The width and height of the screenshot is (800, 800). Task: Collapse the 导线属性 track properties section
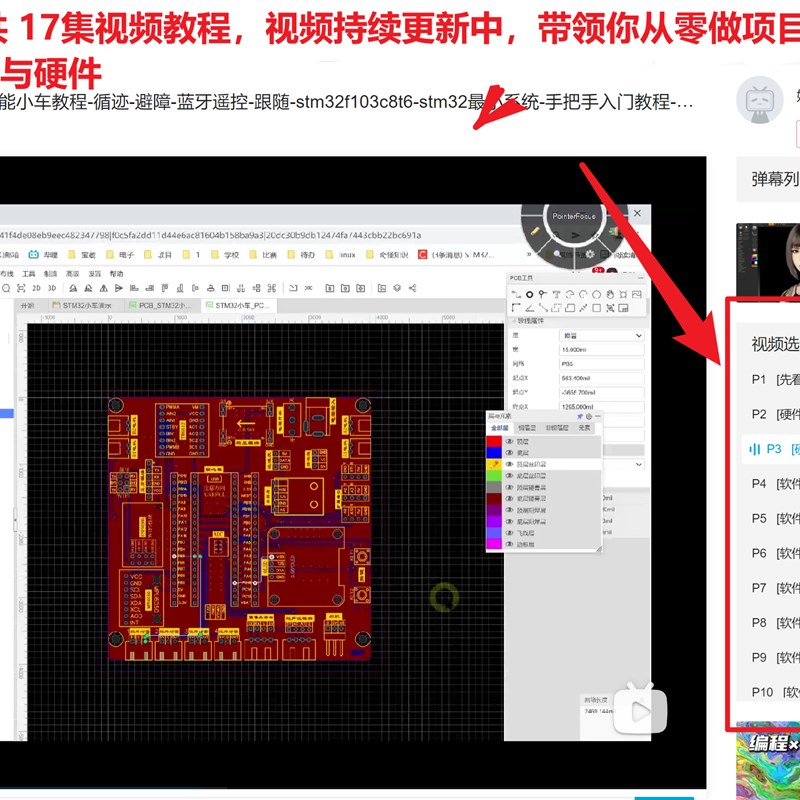point(513,321)
